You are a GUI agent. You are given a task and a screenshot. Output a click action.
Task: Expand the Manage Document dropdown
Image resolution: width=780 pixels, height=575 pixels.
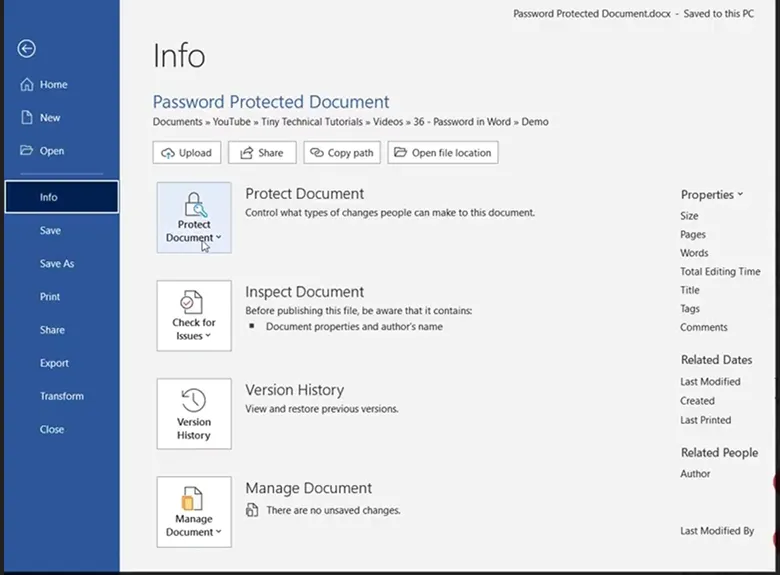click(194, 512)
